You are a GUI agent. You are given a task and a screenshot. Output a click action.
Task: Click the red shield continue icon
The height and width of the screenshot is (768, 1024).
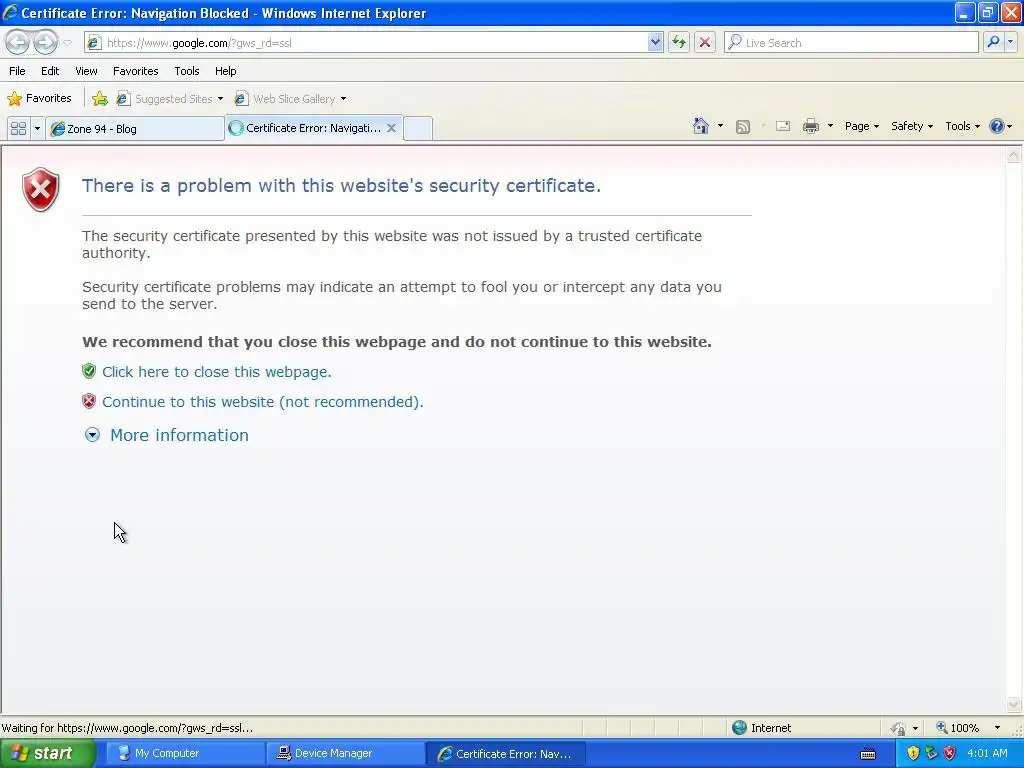coord(89,401)
